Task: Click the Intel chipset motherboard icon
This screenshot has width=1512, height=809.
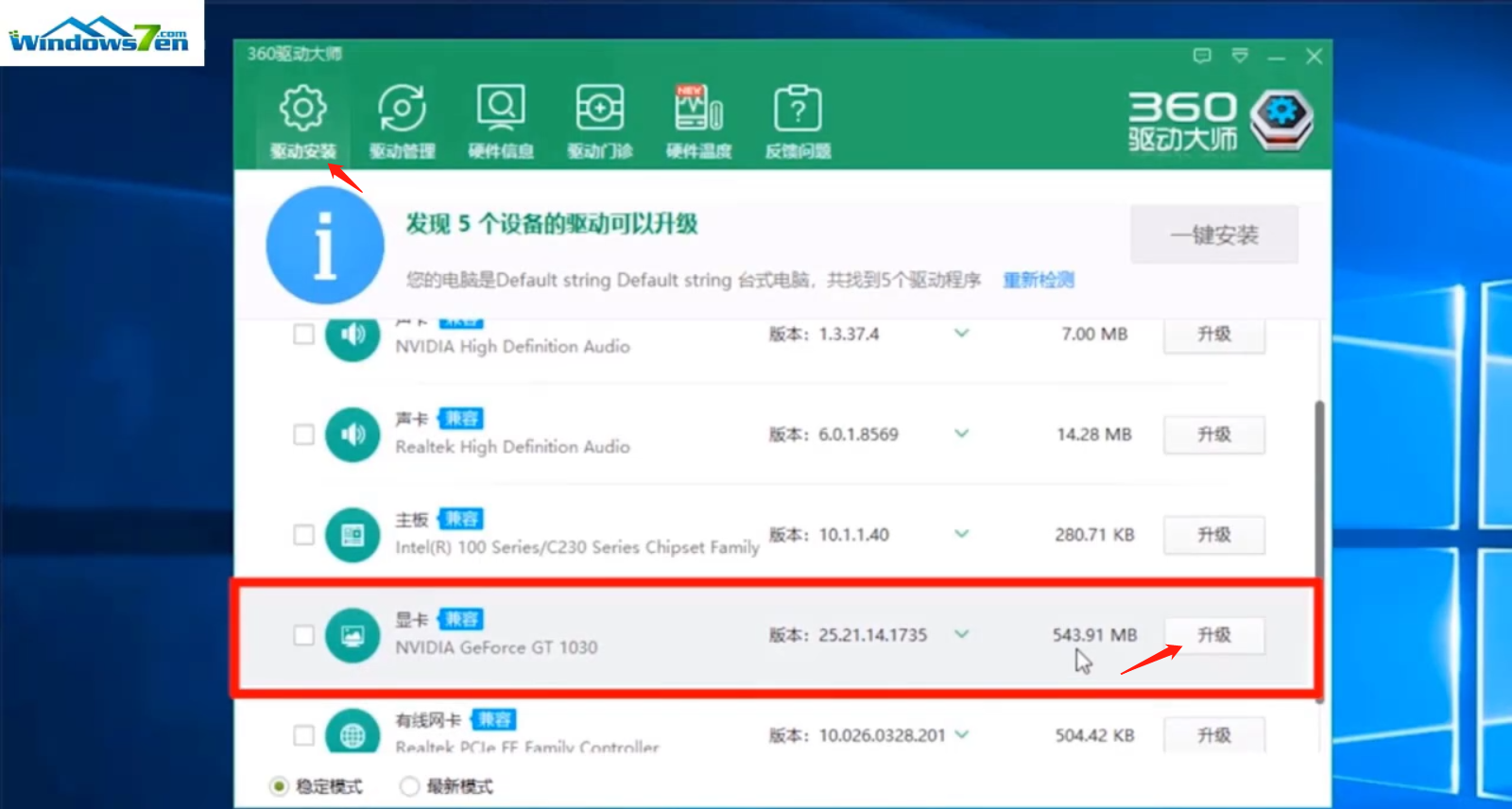Action: [352, 535]
